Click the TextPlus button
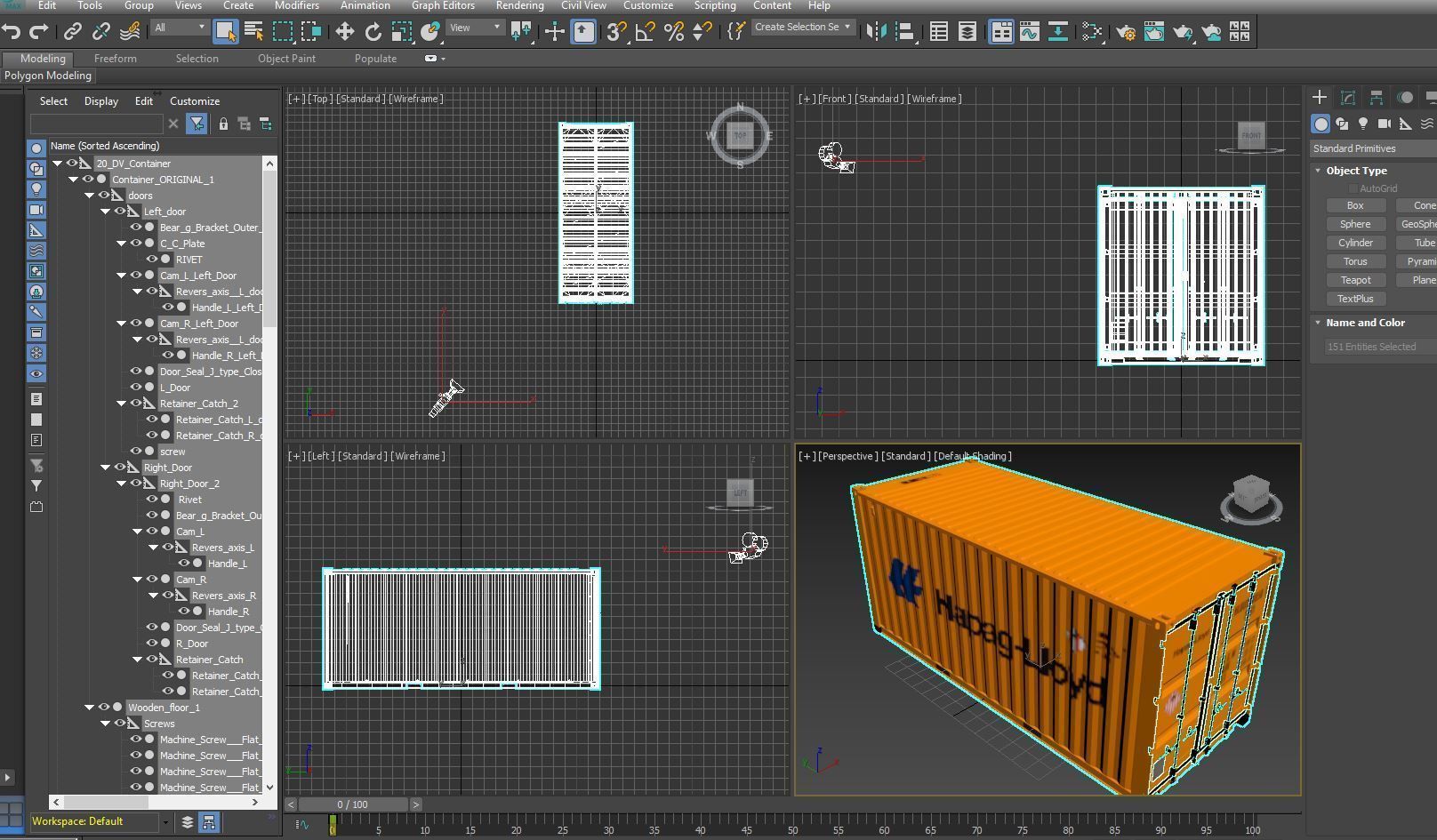Screen dimensions: 1437x840 click(1355, 299)
